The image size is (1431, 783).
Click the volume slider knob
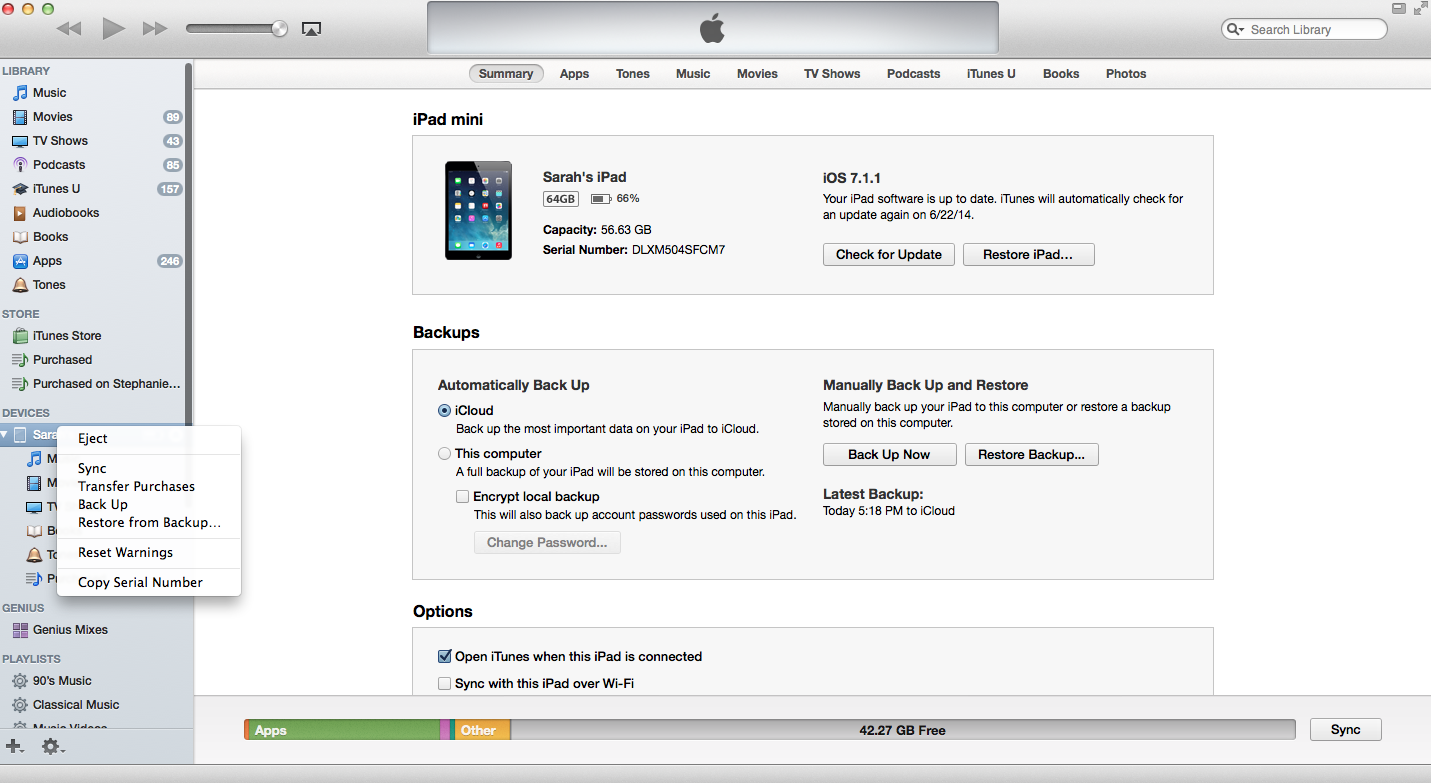pyautogui.click(x=280, y=29)
